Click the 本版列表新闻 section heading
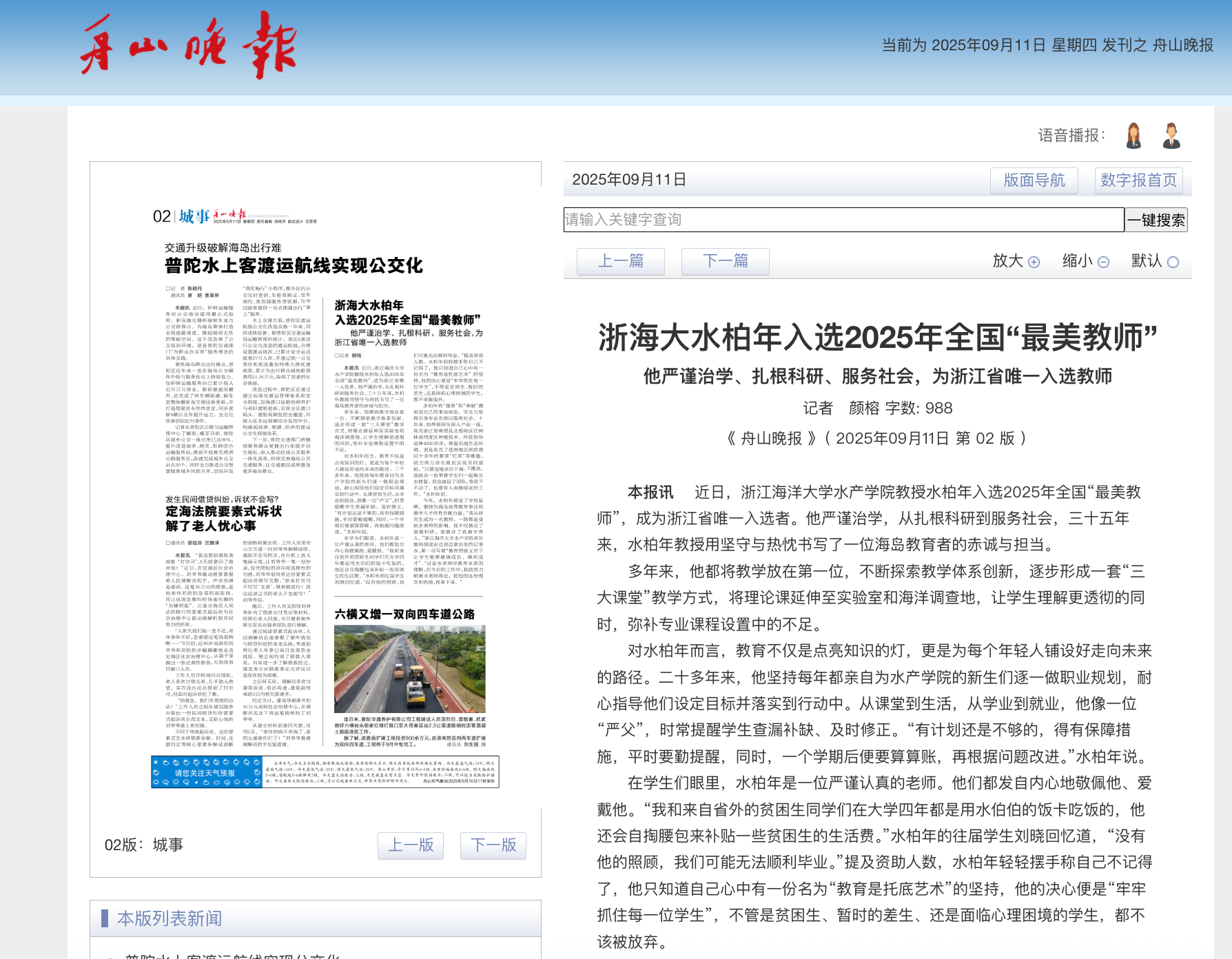This screenshot has height=959, width=1232. tap(170, 918)
